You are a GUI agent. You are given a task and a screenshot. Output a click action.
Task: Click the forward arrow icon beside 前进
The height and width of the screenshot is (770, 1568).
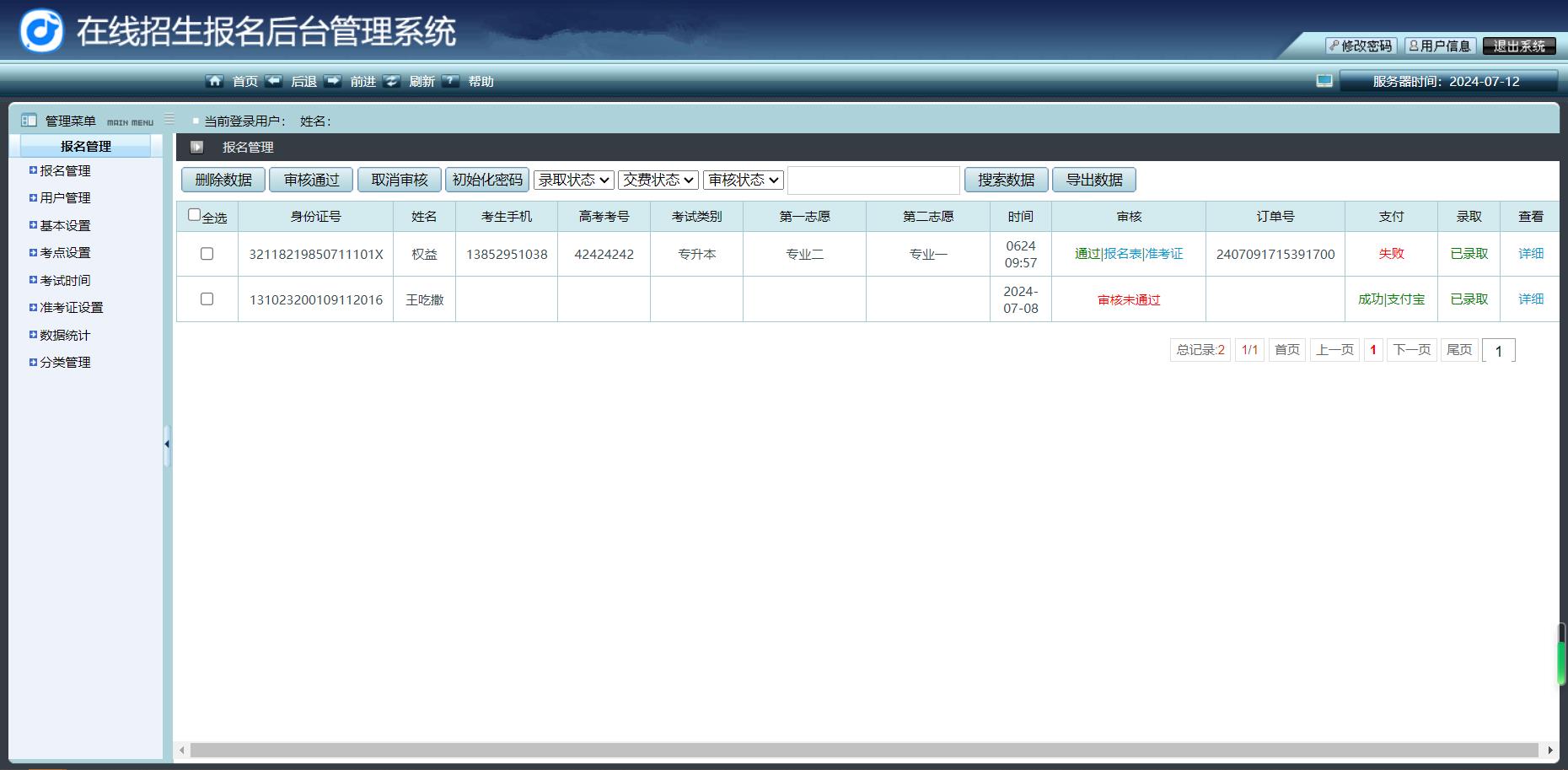333,81
